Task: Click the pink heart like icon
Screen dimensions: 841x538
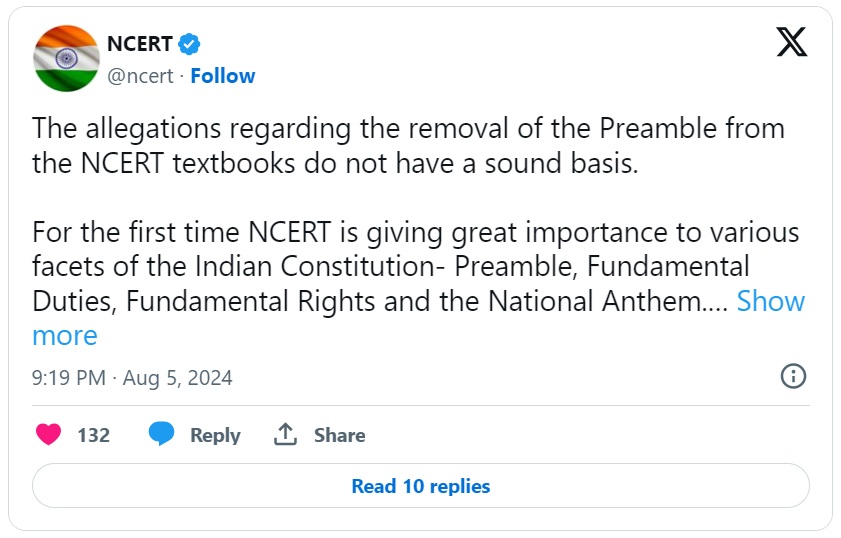Action: pos(48,435)
